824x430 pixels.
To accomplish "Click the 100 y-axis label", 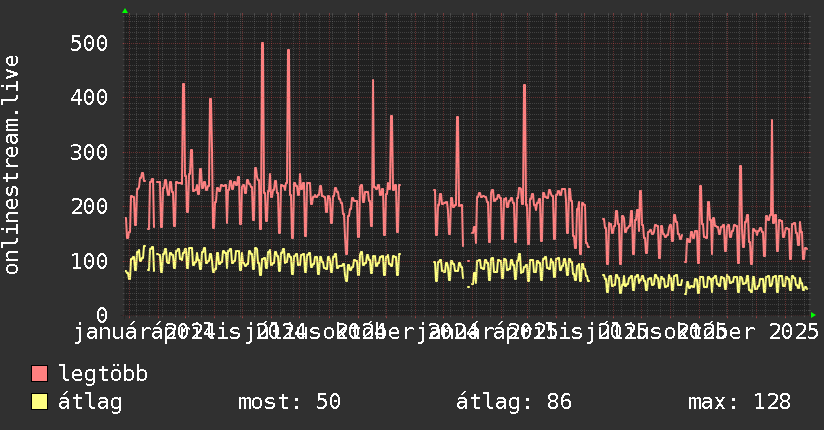I will (x=89, y=261).
